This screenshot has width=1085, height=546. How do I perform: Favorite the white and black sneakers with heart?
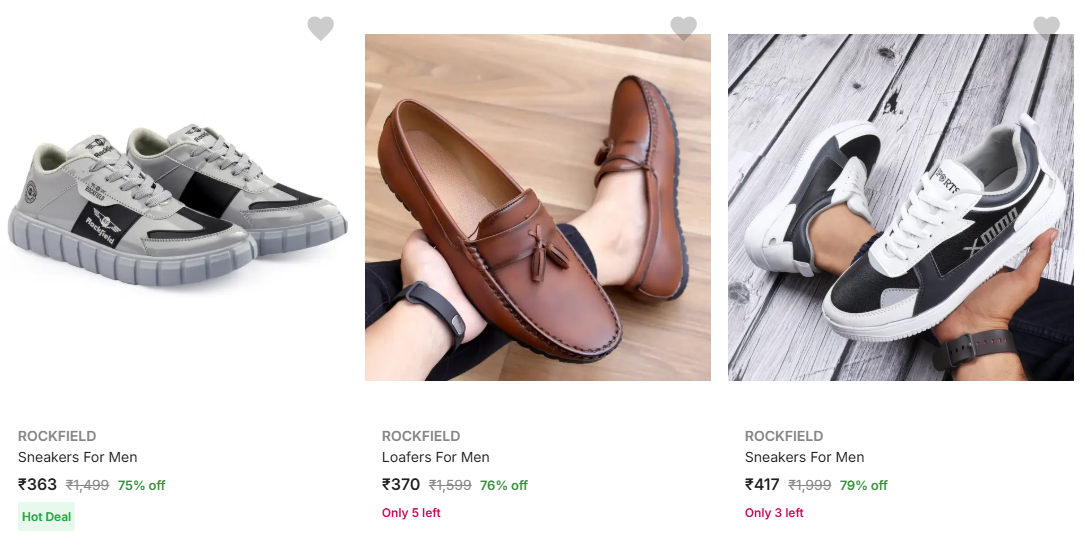(1046, 28)
